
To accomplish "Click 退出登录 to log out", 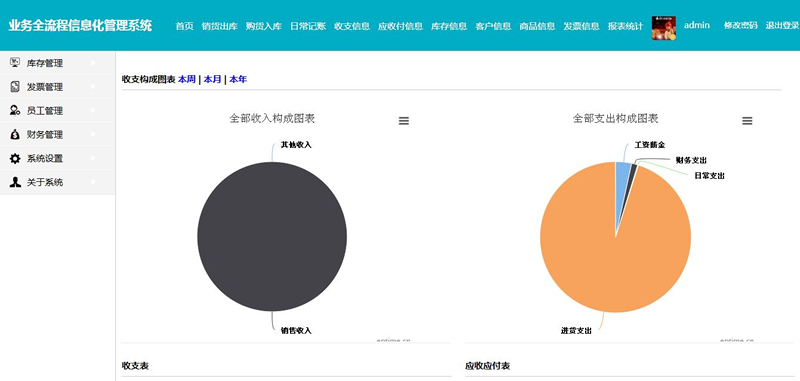I will (x=782, y=26).
